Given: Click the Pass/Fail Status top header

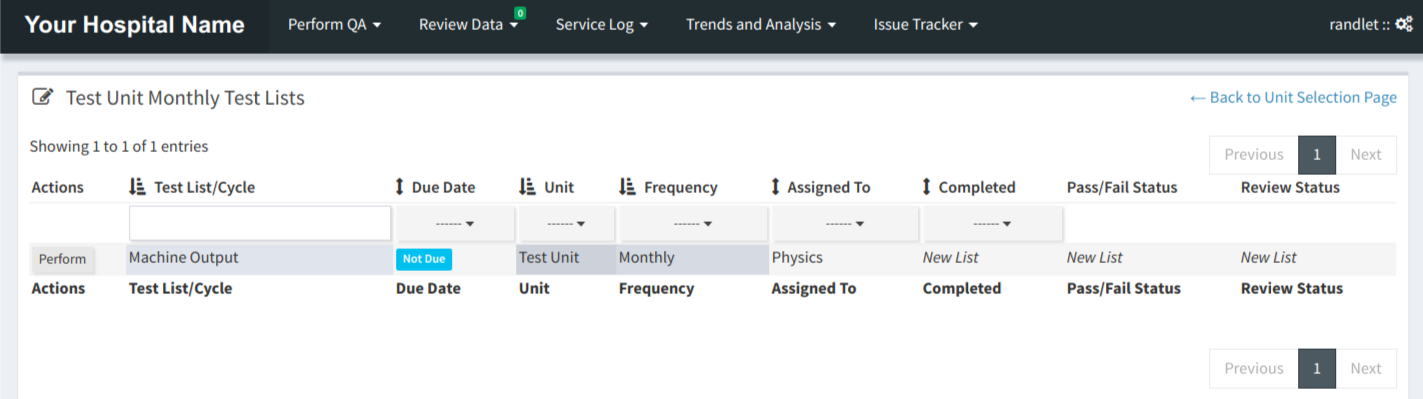Looking at the screenshot, I should (x=1122, y=187).
